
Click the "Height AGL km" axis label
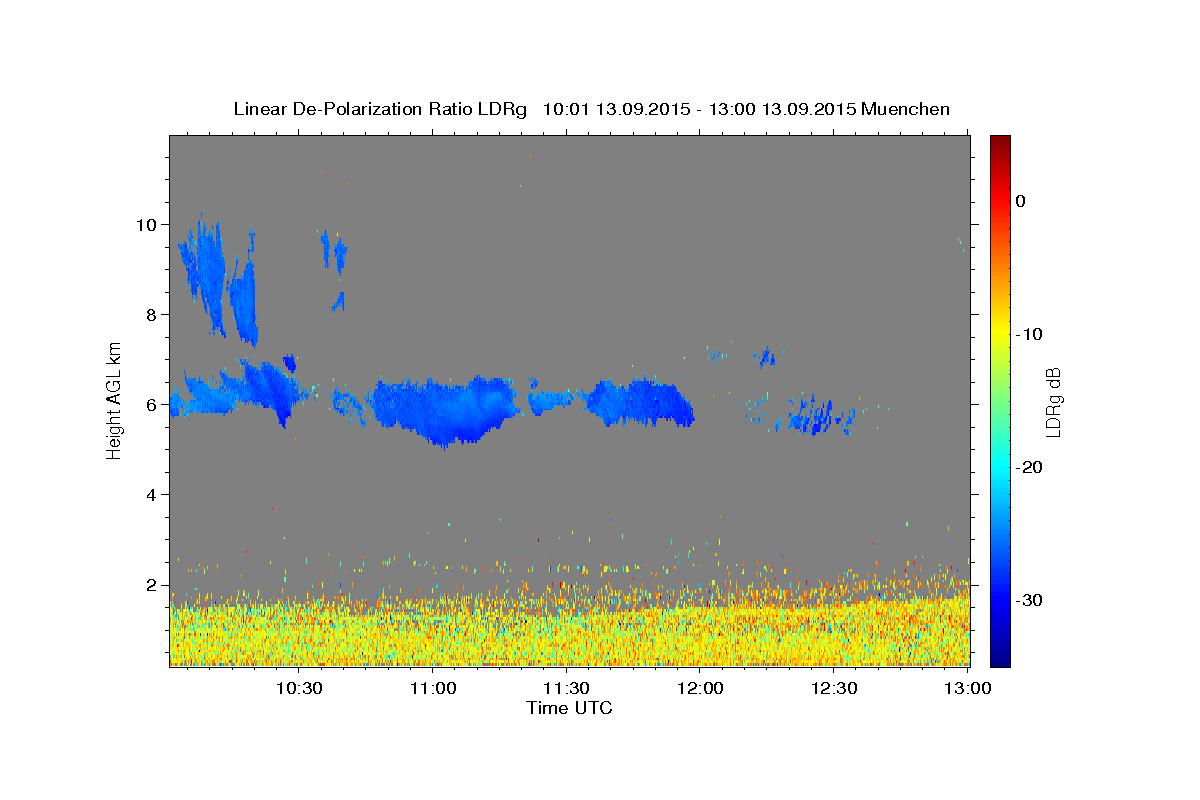[x=114, y=401]
